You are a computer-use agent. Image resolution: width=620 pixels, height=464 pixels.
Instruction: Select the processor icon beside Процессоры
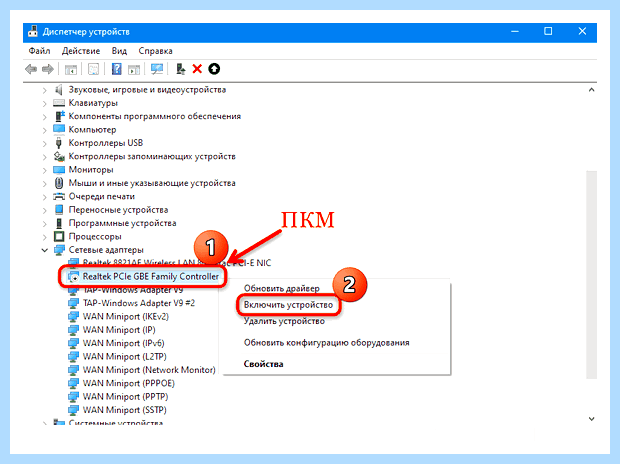[x=59, y=237]
